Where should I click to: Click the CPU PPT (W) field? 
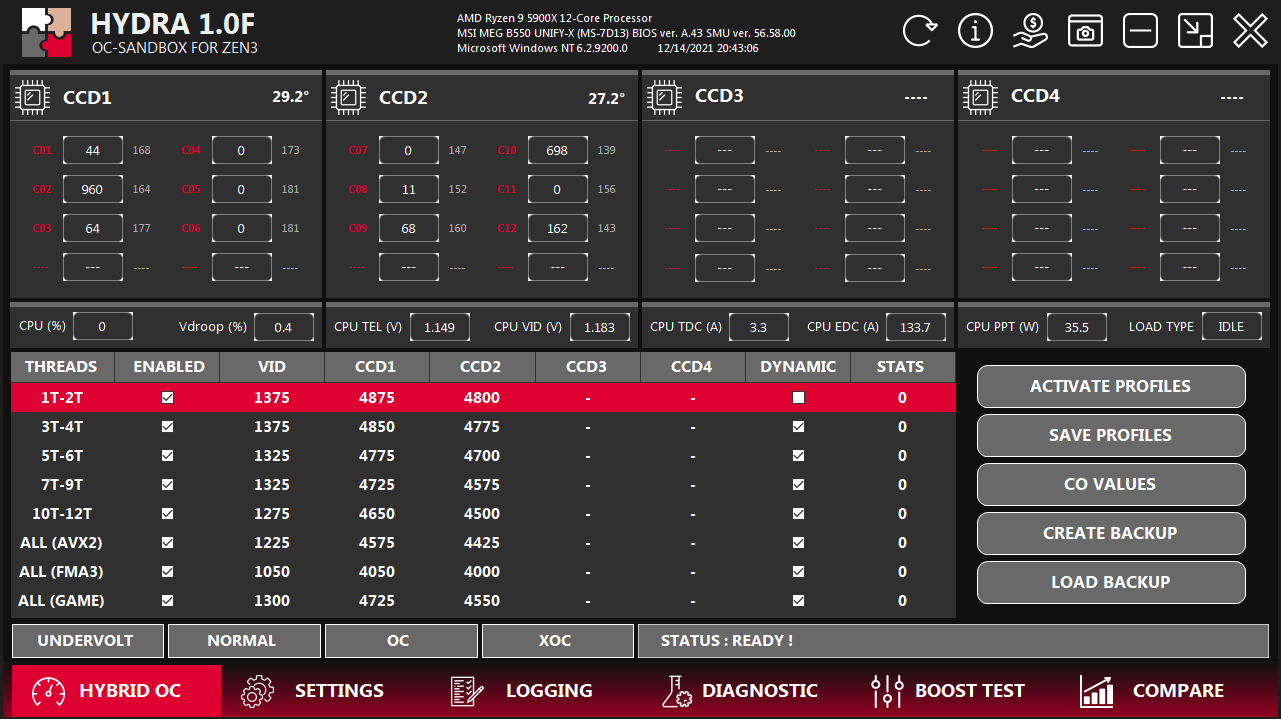point(1077,327)
